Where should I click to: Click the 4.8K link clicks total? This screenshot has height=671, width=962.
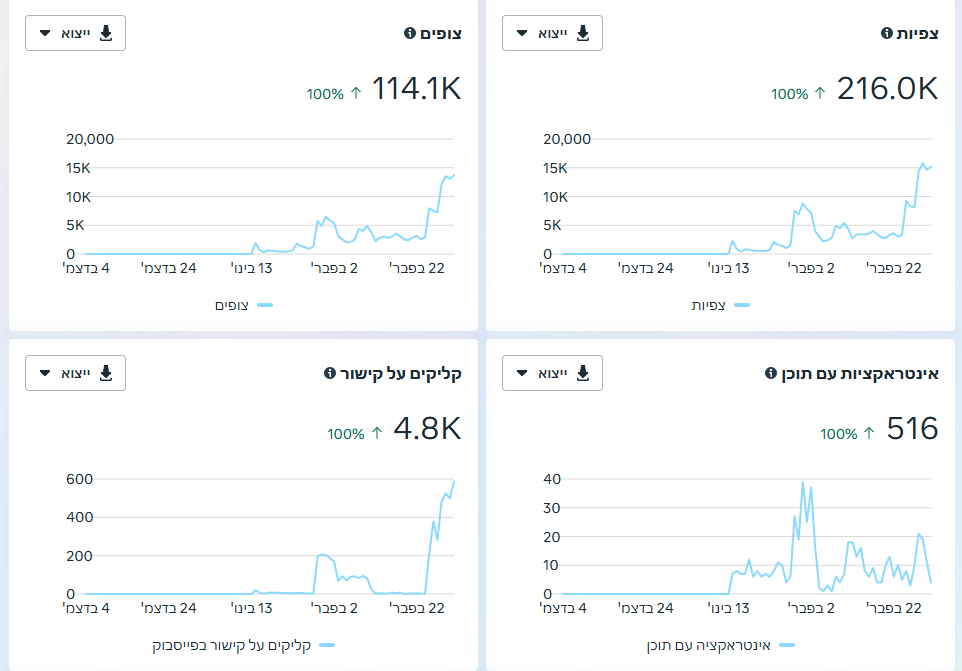pos(427,428)
